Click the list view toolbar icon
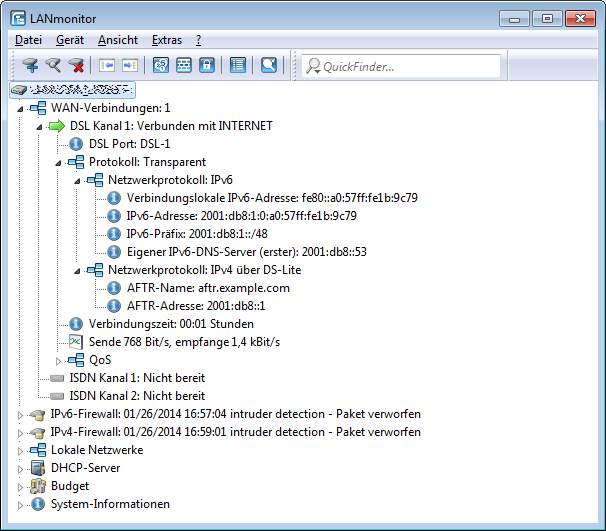 click(238, 66)
